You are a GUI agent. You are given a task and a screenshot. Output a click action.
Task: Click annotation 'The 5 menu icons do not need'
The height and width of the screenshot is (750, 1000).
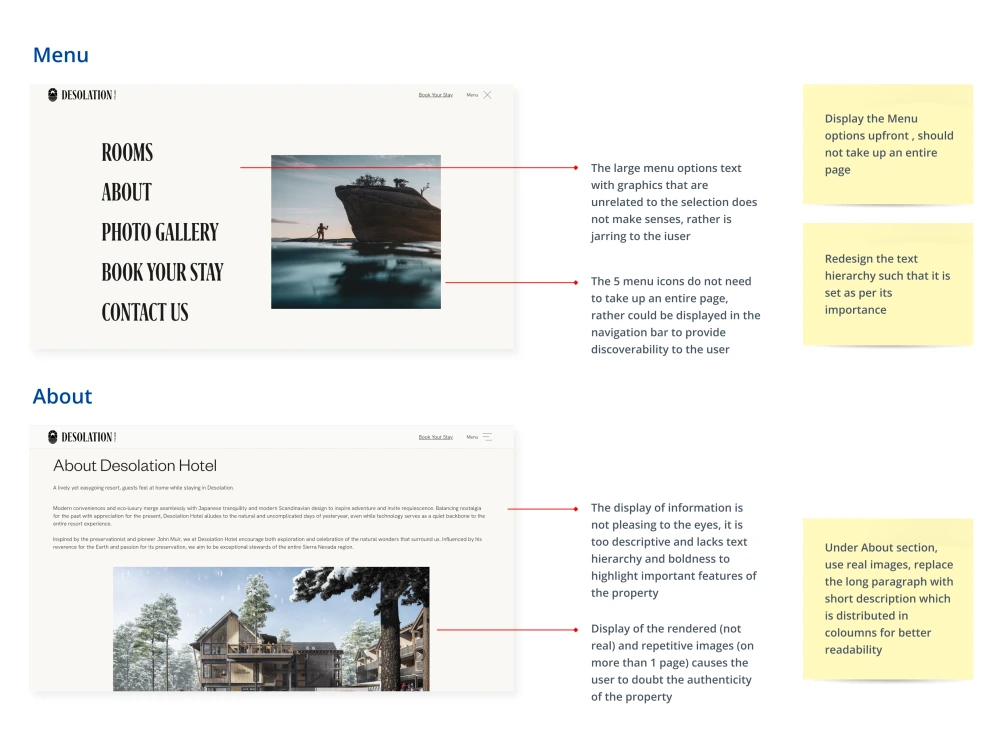pyautogui.click(x=675, y=315)
